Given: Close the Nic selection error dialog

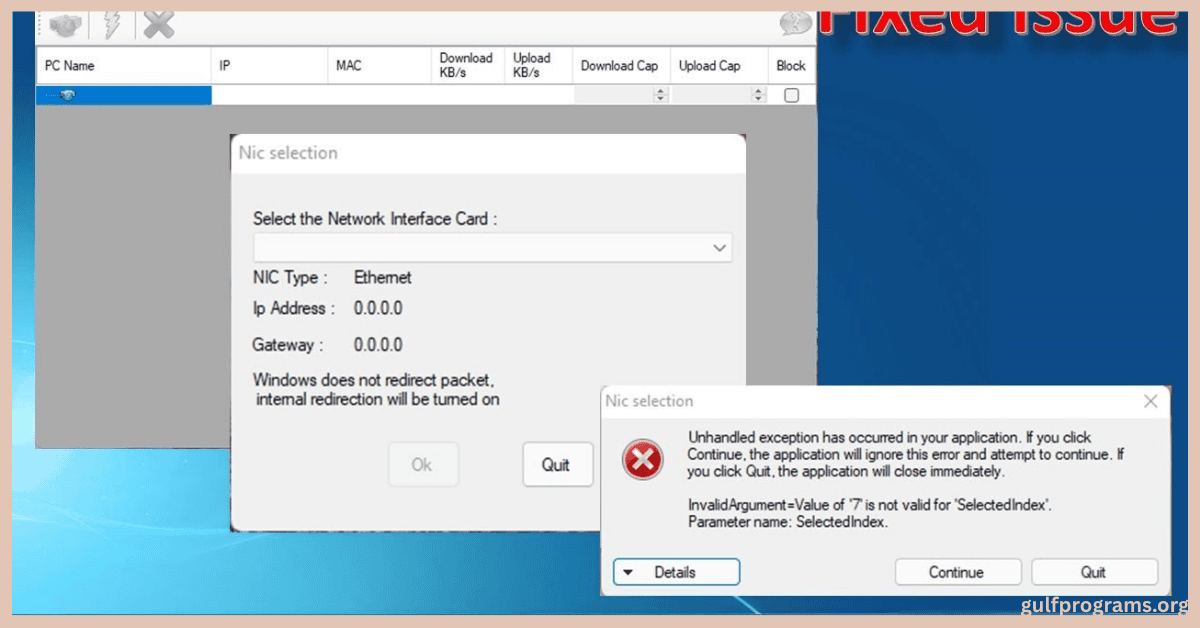Looking at the screenshot, I should [1150, 400].
